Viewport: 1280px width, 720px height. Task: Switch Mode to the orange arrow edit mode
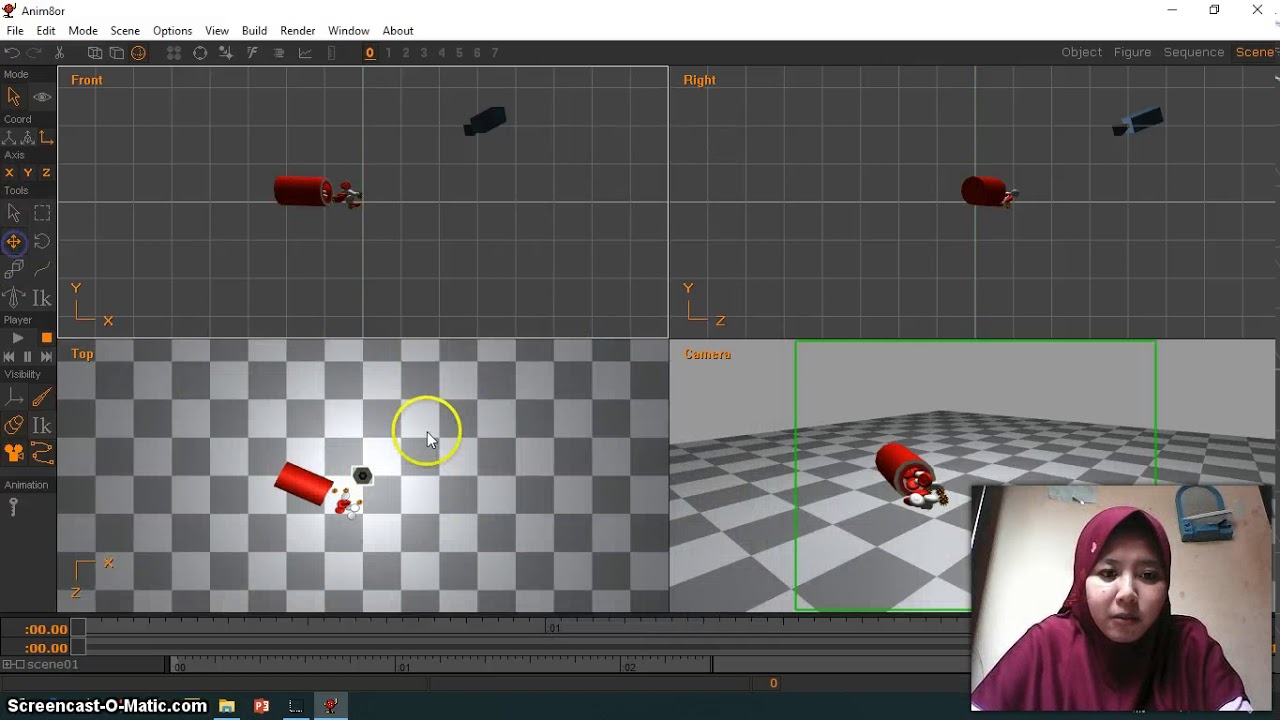tap(14, 97)
